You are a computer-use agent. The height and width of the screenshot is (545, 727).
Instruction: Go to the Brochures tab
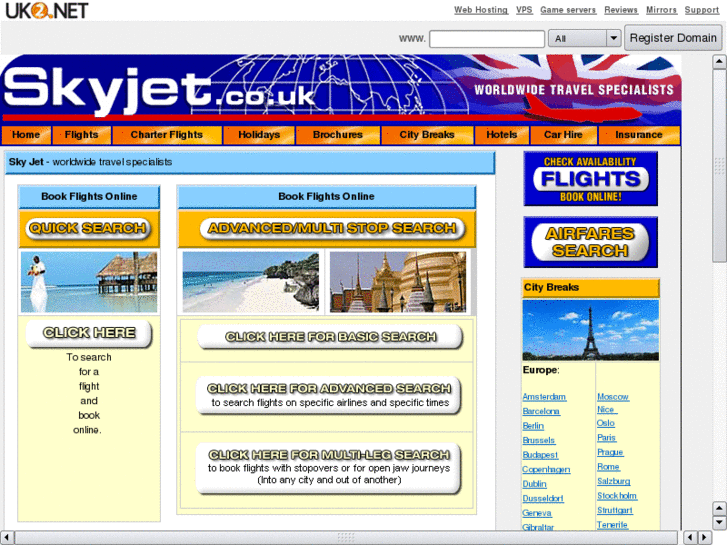(x=338, y=135)
